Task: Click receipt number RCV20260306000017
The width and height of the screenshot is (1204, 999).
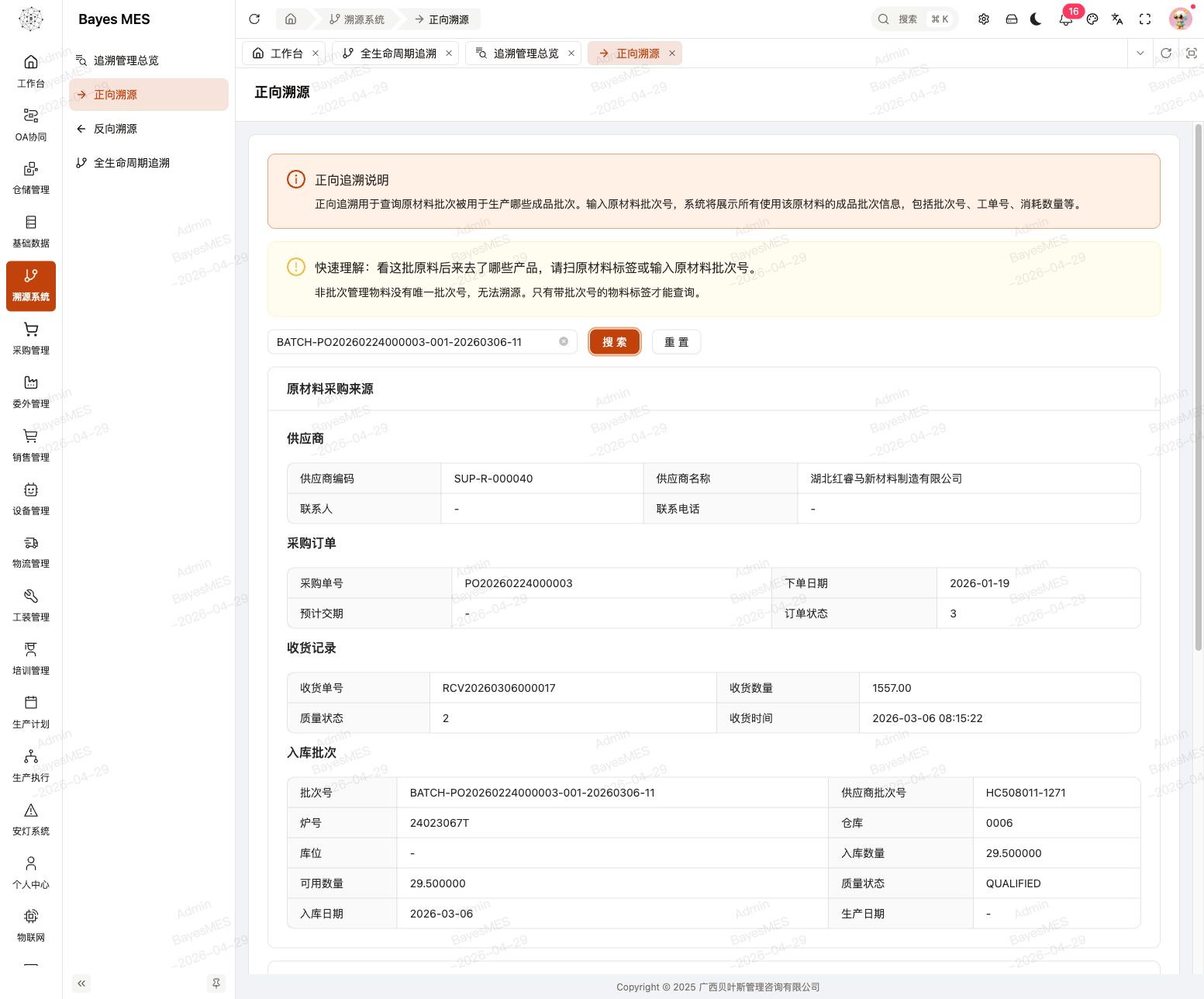Action: tap(499, 688)
